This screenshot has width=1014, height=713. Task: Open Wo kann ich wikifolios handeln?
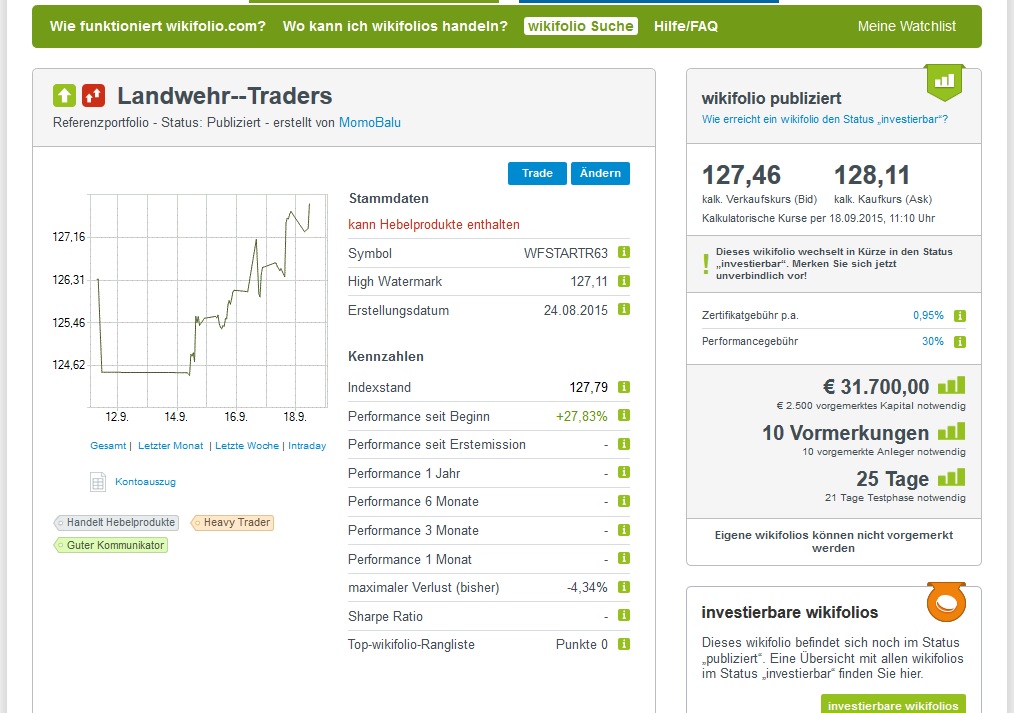tap(395, 27)
